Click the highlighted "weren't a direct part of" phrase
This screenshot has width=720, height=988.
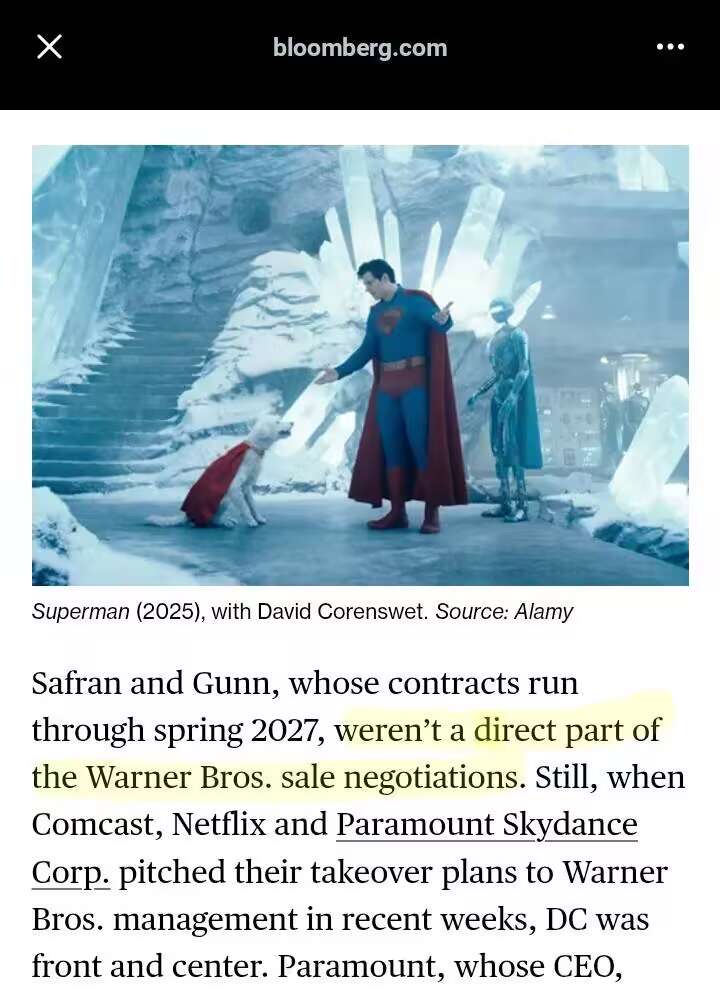[498, 730]
